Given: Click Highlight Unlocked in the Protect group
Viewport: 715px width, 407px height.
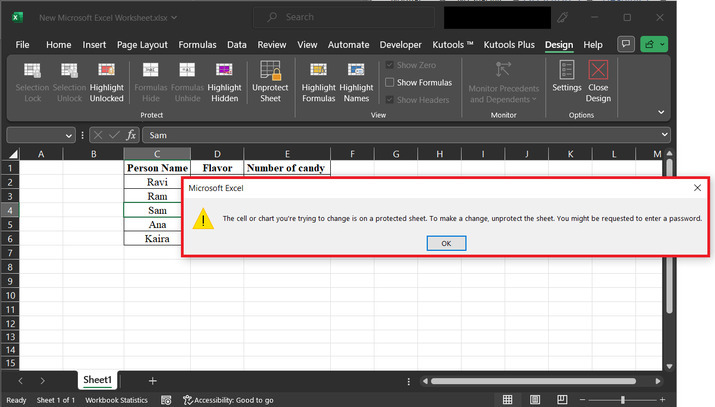Looking at the screenshot, I should coord(106,82).
